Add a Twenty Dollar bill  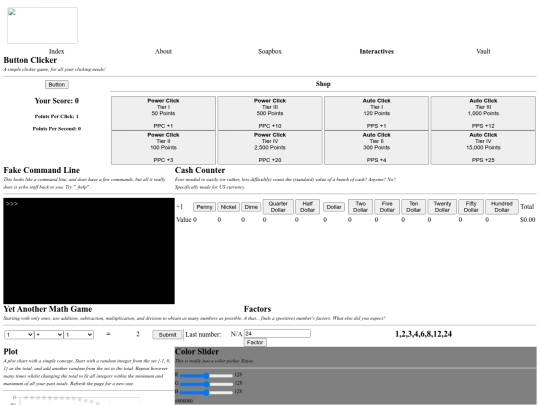tap(442, 207)
